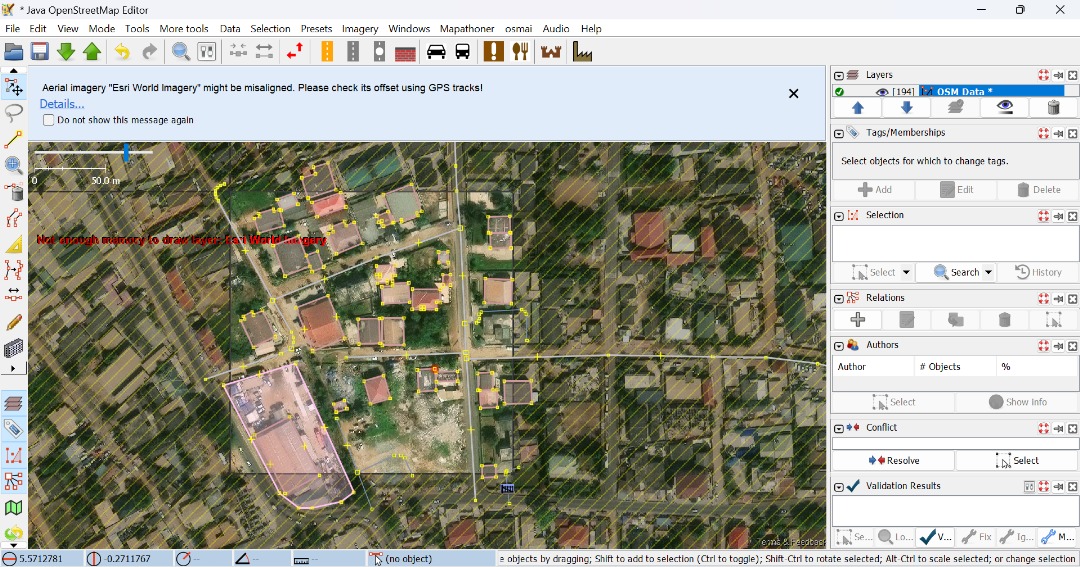The height and width of the screenshot is (567, 1080).
Task: Download map data with green down arrow
Action: tap(66, 52)
